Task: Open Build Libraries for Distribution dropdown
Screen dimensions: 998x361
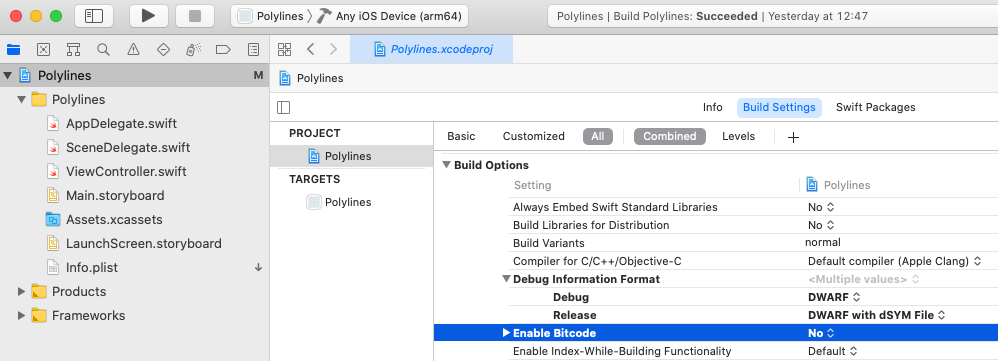Action: (821, 225)
